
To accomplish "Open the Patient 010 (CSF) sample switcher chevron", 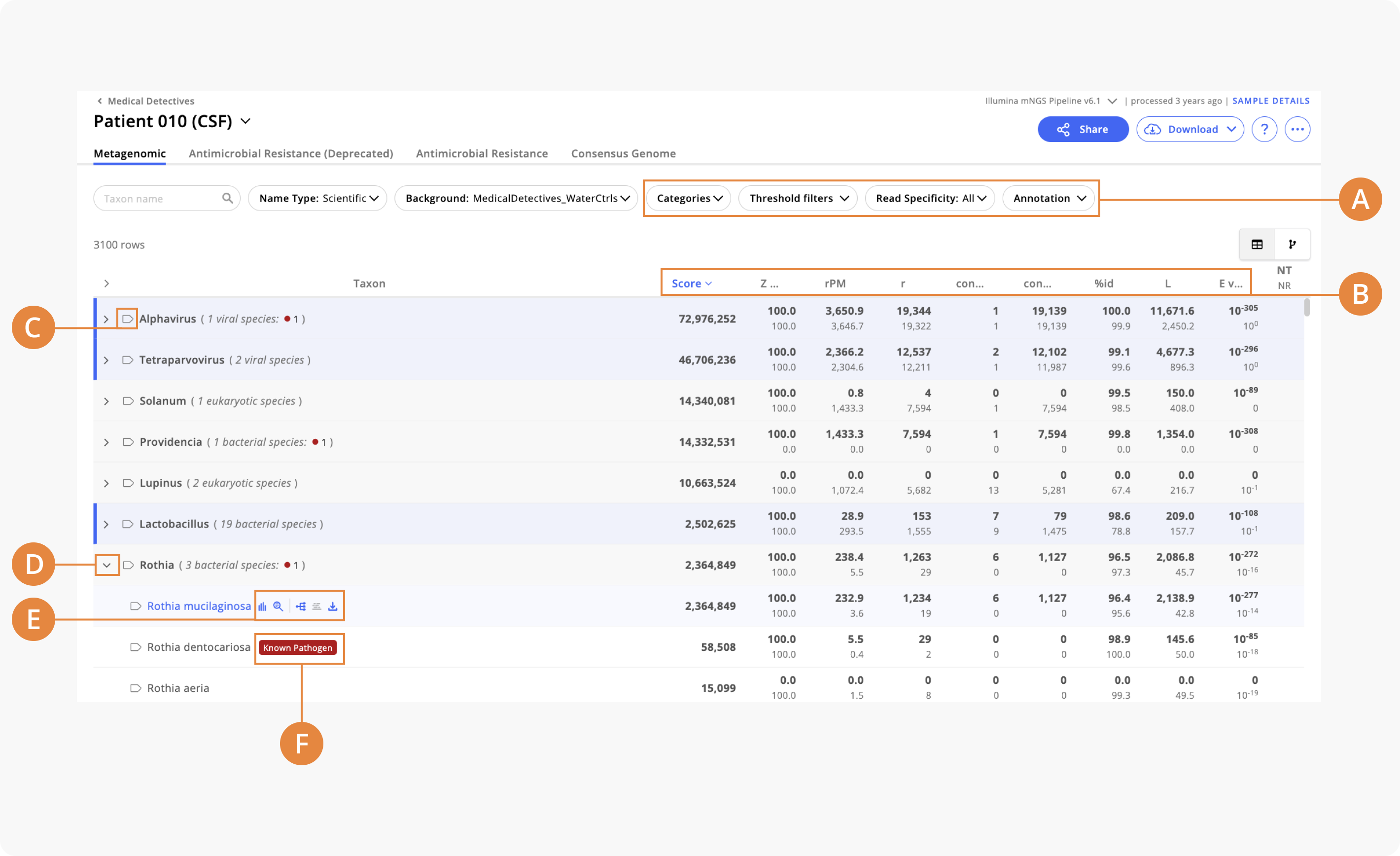I will click(245, 121).
